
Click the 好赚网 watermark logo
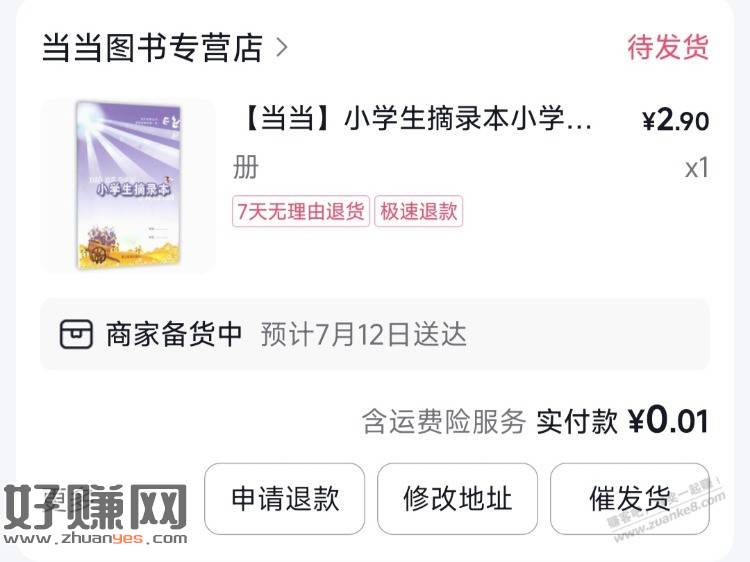(95, 515)
